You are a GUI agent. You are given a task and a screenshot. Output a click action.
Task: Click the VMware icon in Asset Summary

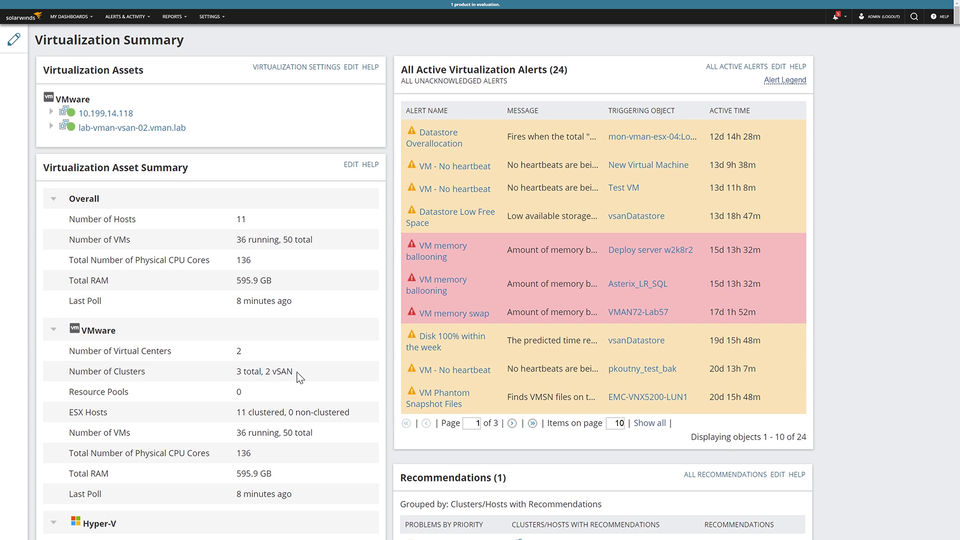(x=75, y=329)
